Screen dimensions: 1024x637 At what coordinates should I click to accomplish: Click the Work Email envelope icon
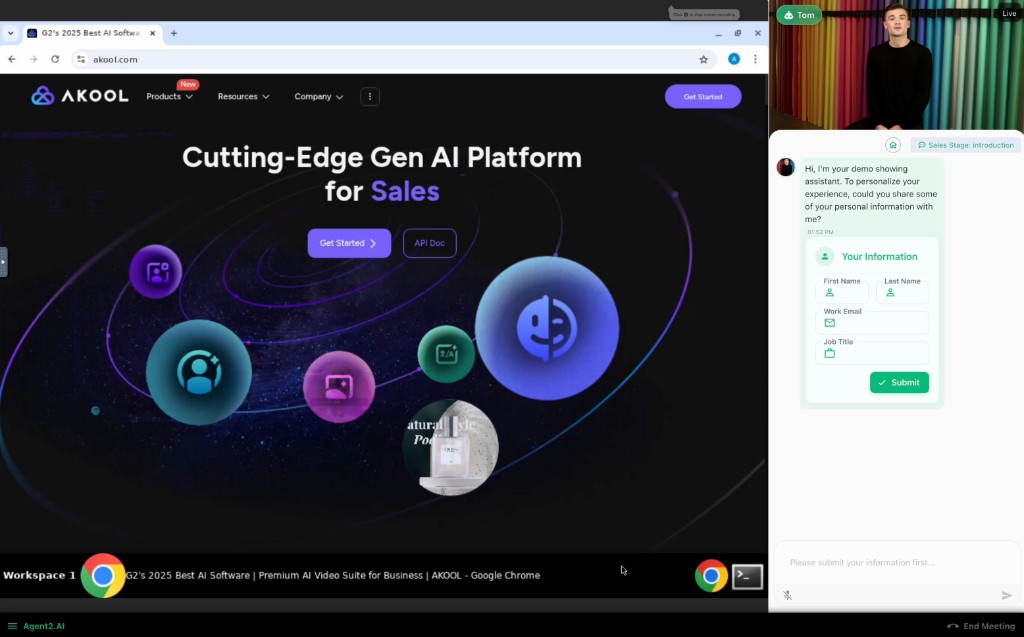[832, 323]
